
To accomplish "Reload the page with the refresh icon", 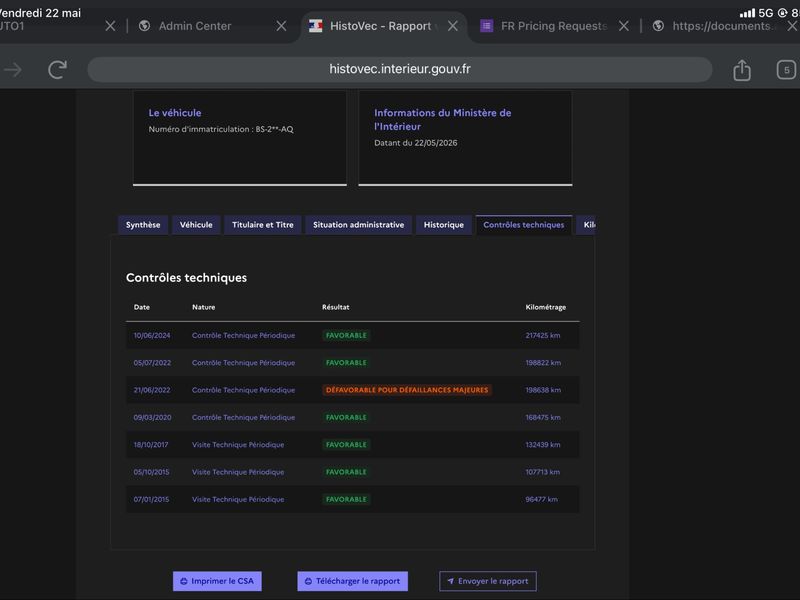I will pyautogui.click(x=57, y=69).
